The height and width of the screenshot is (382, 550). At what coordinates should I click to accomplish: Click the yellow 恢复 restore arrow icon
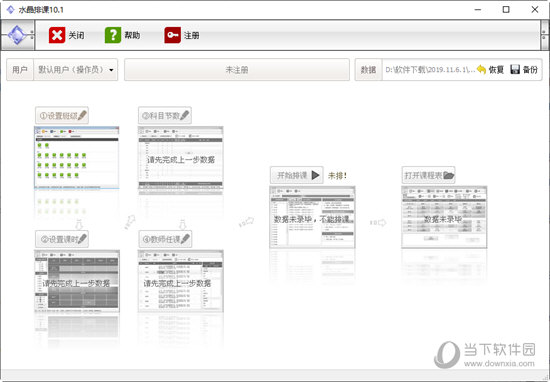[481, 69]
